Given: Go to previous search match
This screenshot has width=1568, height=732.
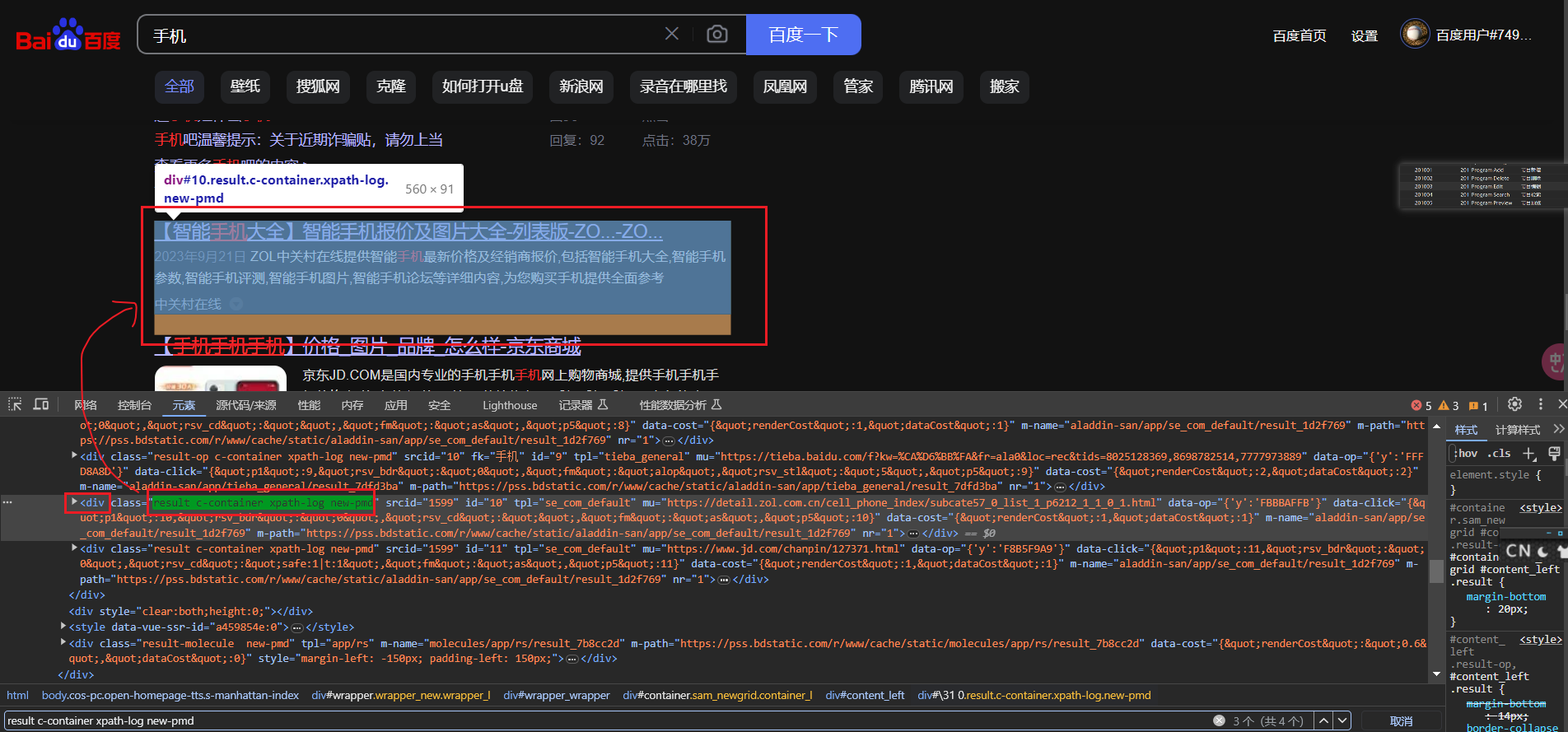Looking at the screenshot, I should 1323,720.
